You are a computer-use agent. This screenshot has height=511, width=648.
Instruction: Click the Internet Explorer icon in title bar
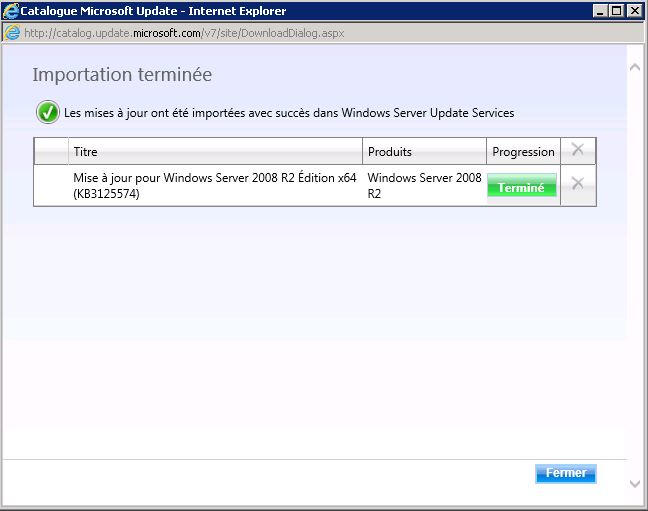coord(10,11)
